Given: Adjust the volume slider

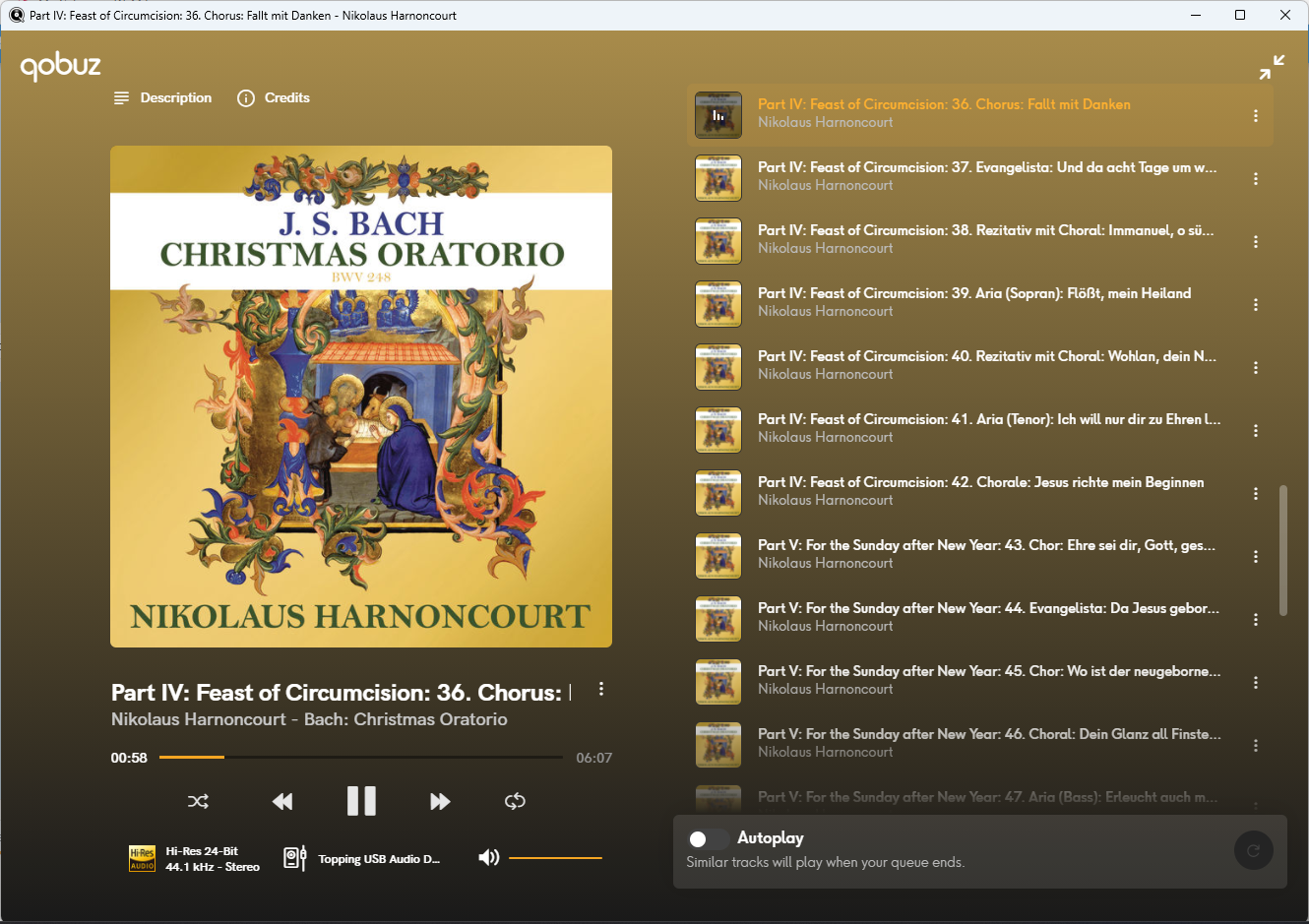Looking at the screenshot, I should click(x=555, y=858).
